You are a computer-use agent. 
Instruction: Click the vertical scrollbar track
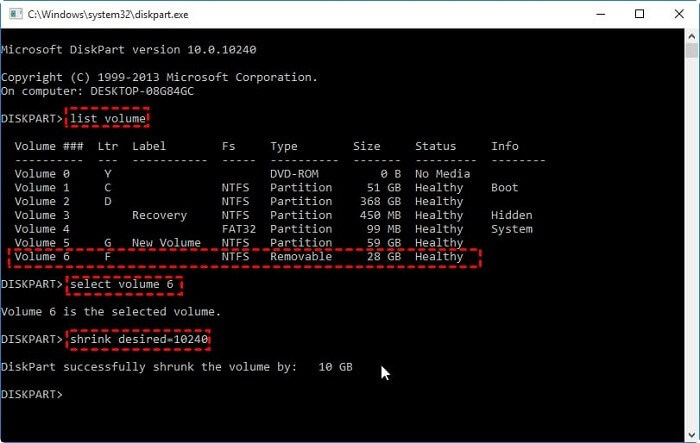691,250
